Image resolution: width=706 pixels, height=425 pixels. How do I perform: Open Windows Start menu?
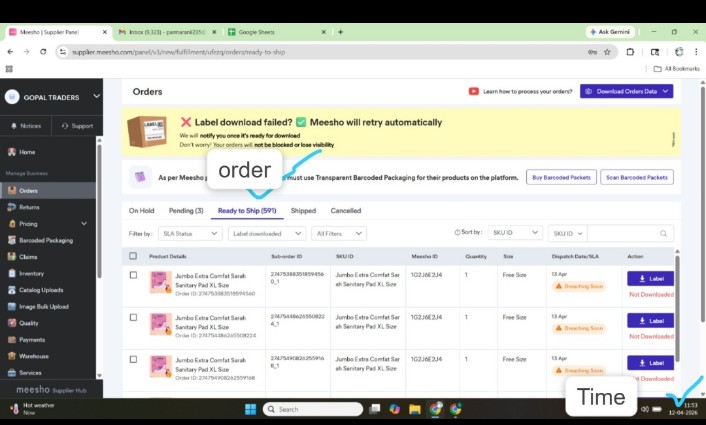250,409
